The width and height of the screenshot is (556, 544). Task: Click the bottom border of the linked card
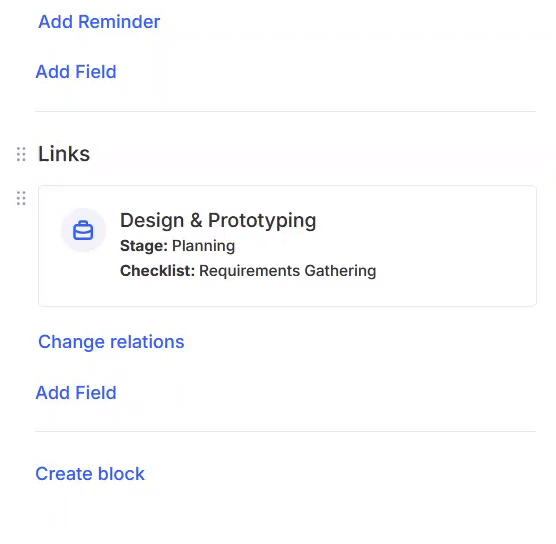pyautogui.click(x=288, y=306)
